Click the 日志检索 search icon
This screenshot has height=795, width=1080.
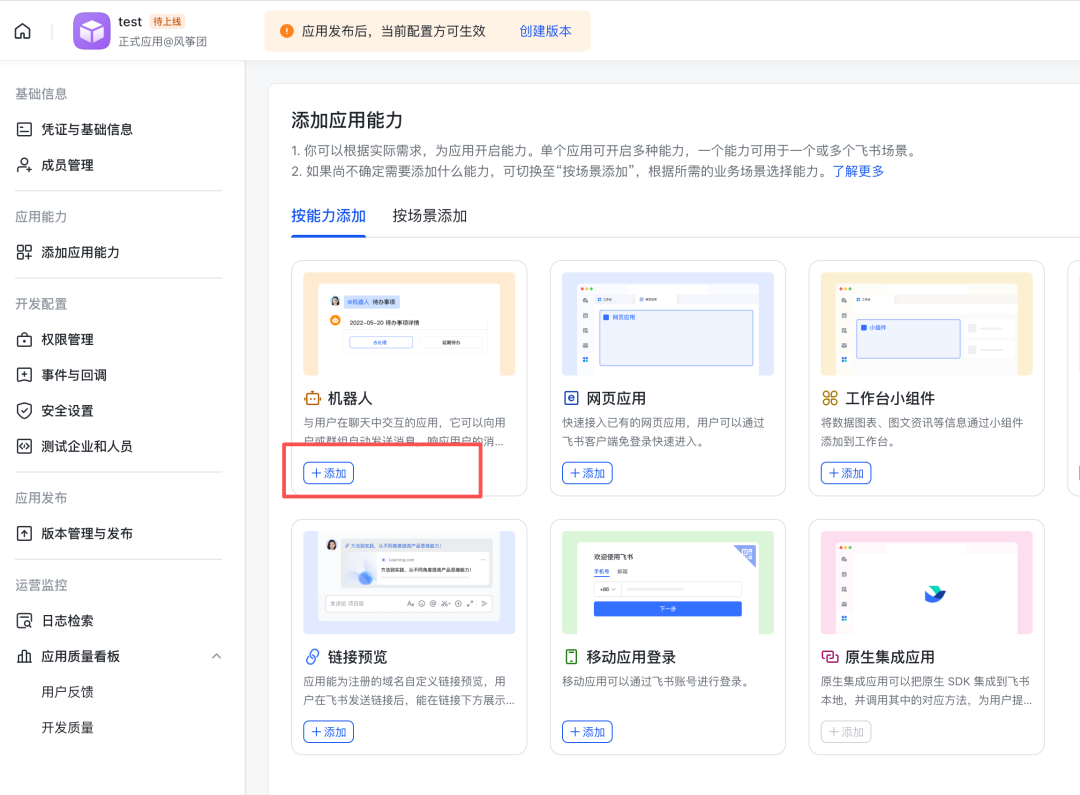(x=24, y=621)
